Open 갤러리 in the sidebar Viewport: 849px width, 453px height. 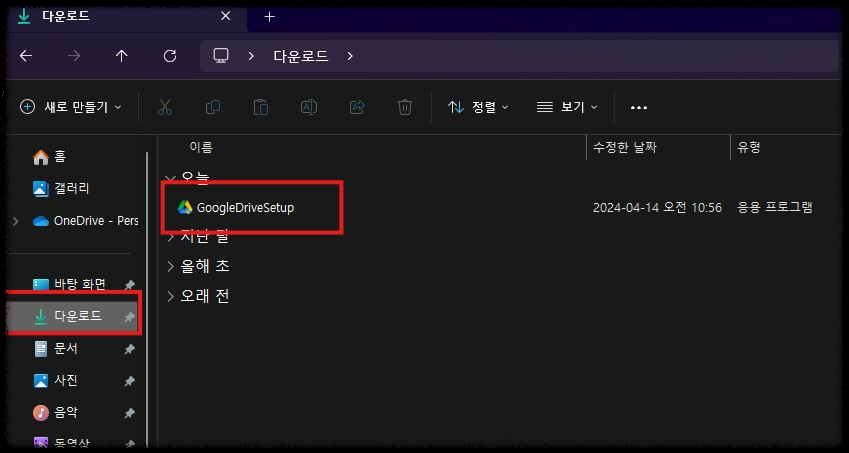click(61, 188)
